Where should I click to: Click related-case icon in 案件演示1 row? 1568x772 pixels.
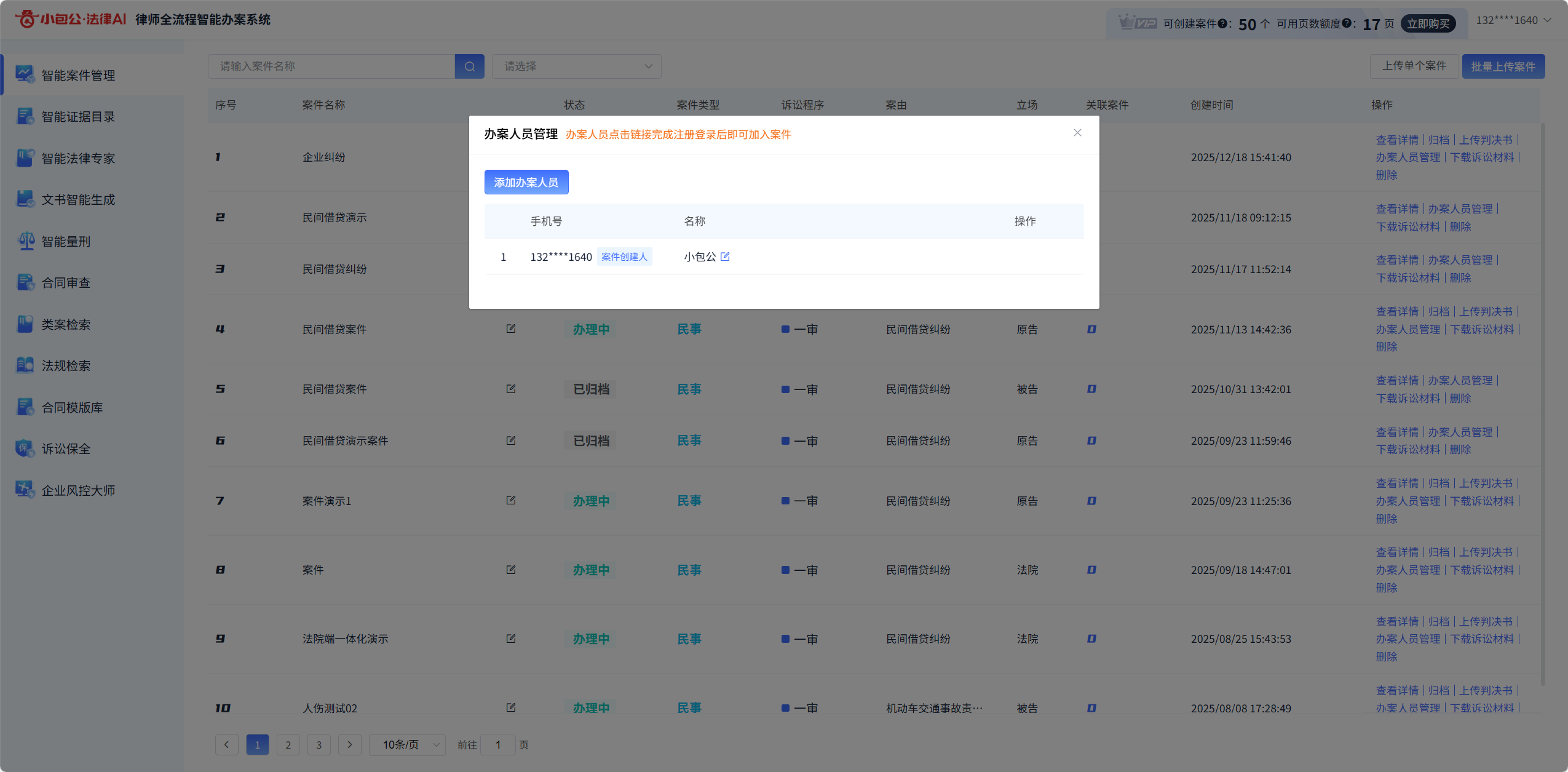pyautogui.click(x=1091, y=501)
